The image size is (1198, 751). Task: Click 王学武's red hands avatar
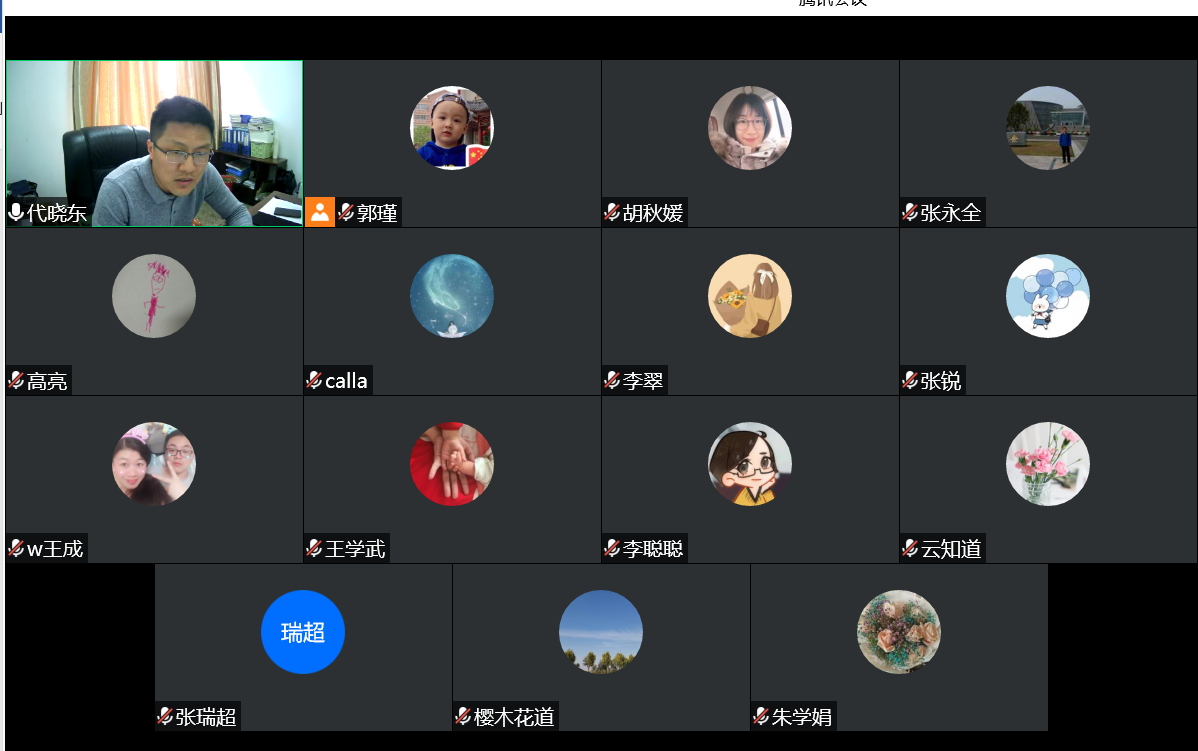(452, 464)
